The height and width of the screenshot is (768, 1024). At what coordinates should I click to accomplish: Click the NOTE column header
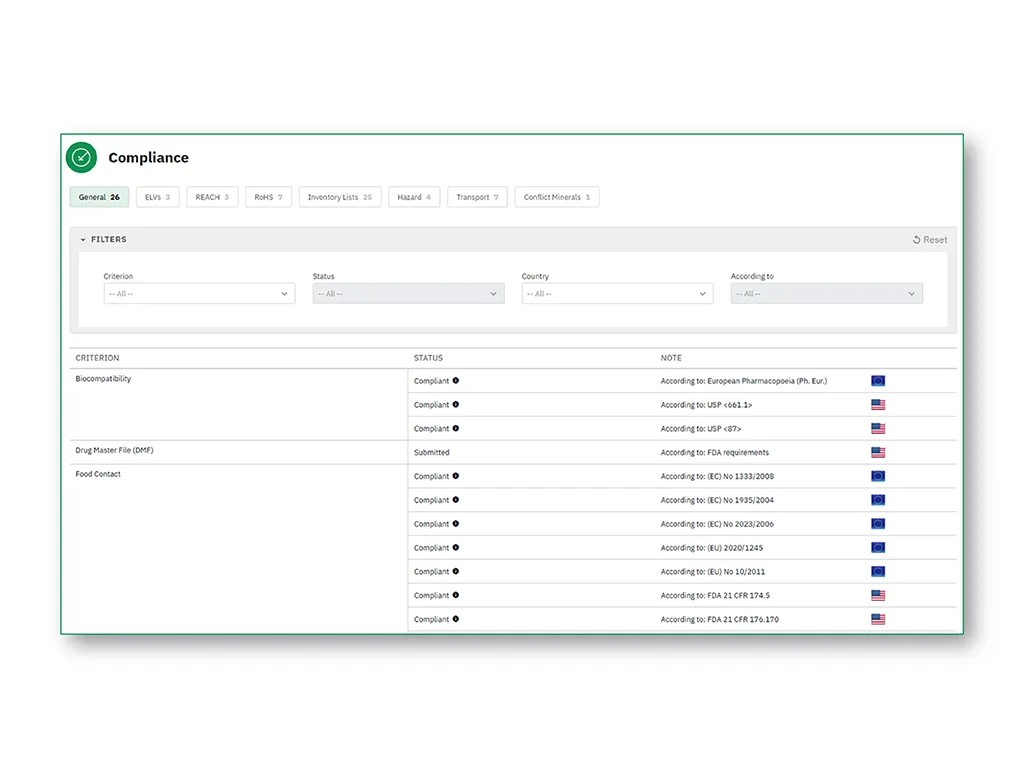pos(671,358)
